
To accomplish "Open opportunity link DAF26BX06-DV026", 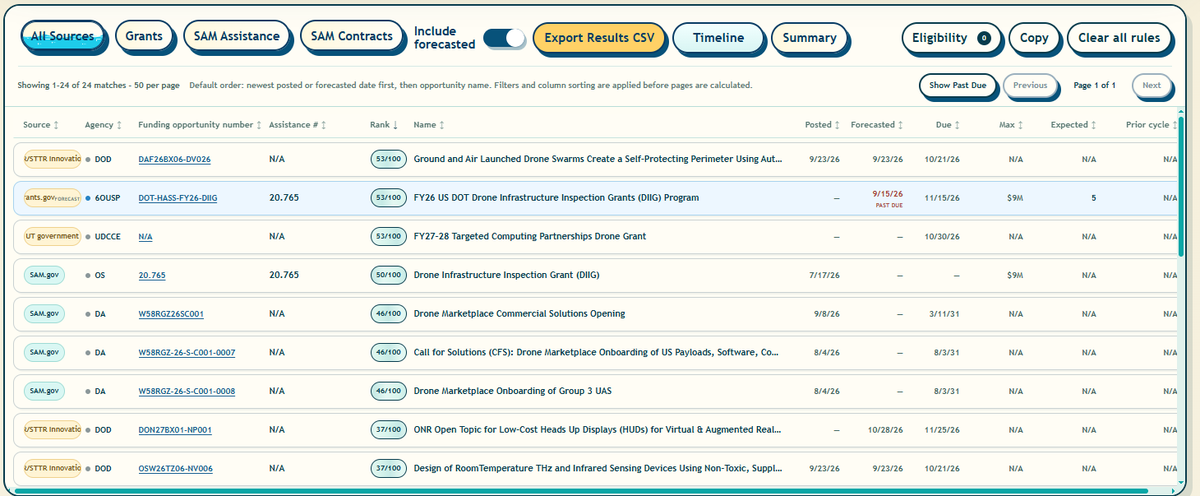I will [x=174, y=160].
